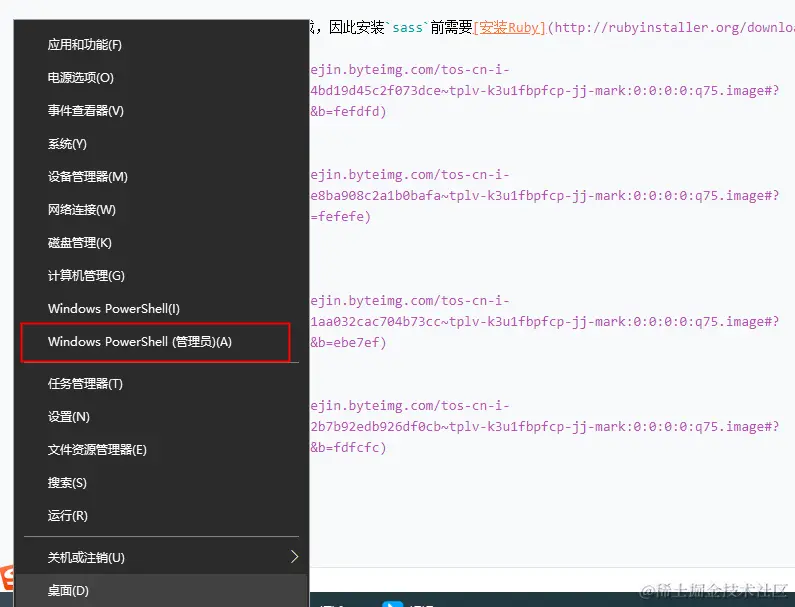
Task: Select 桌面(D) menu item
Action: point(161,591)
